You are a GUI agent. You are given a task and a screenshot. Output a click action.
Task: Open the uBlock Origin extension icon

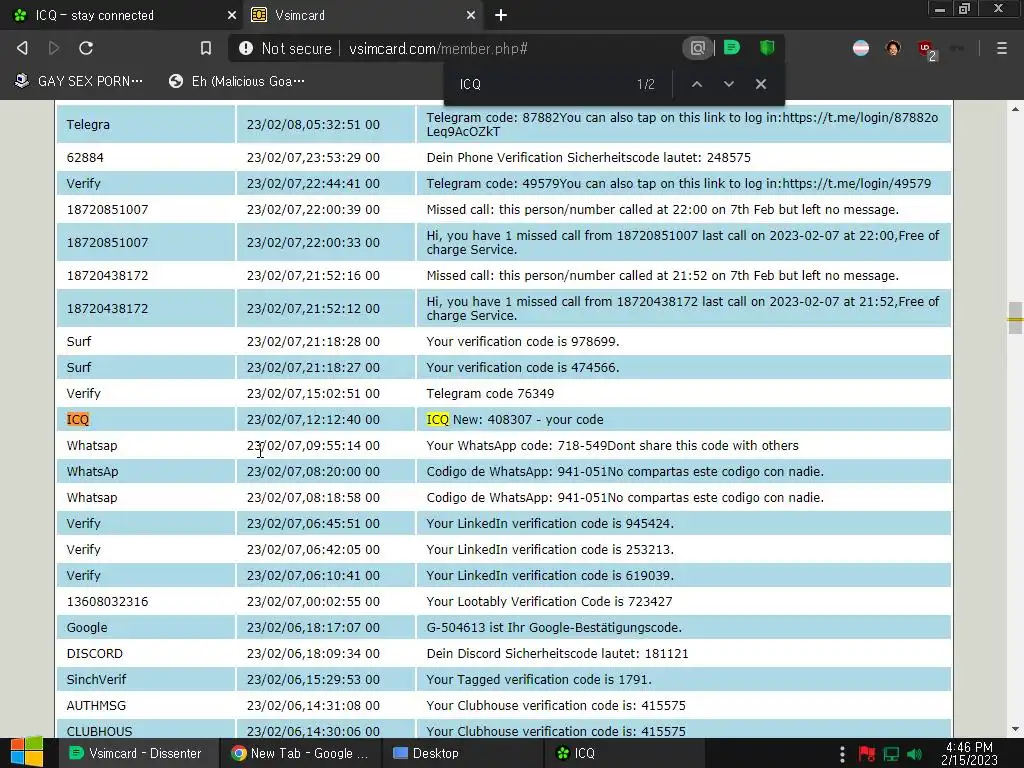point(927,49)
